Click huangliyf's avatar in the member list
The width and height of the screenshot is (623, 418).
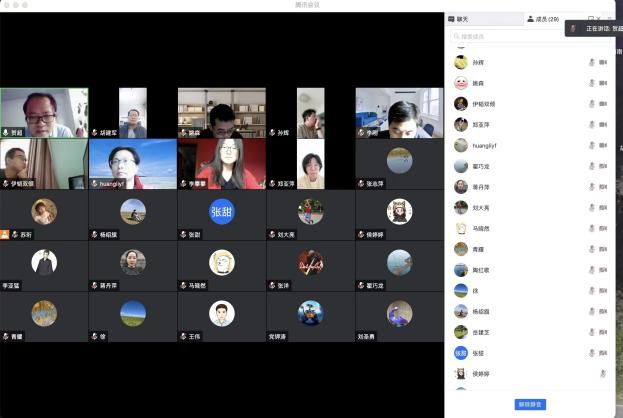click(x=461, y=145)
